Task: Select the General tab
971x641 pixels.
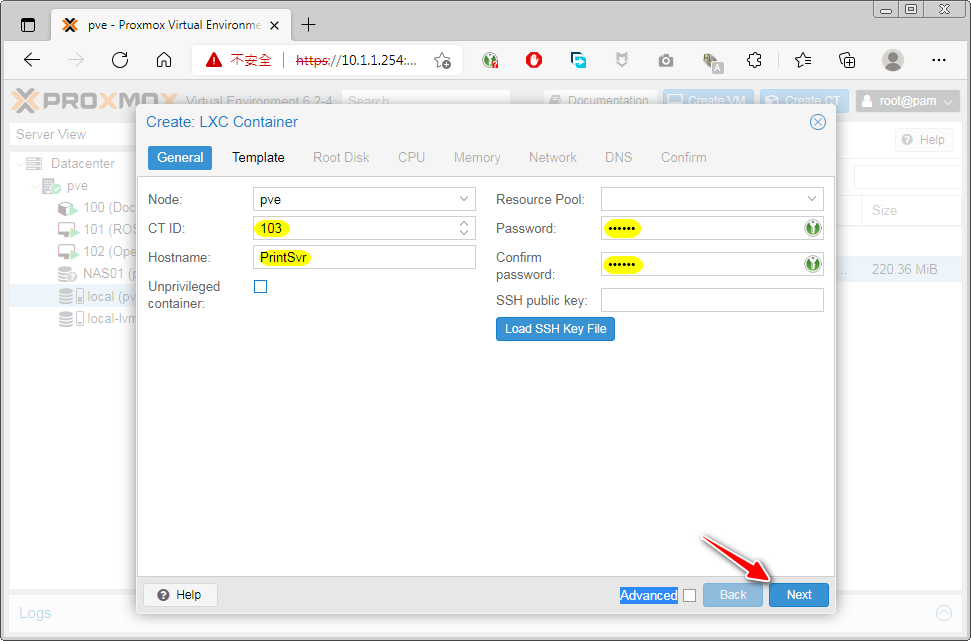Action: (x=180, y=157)
